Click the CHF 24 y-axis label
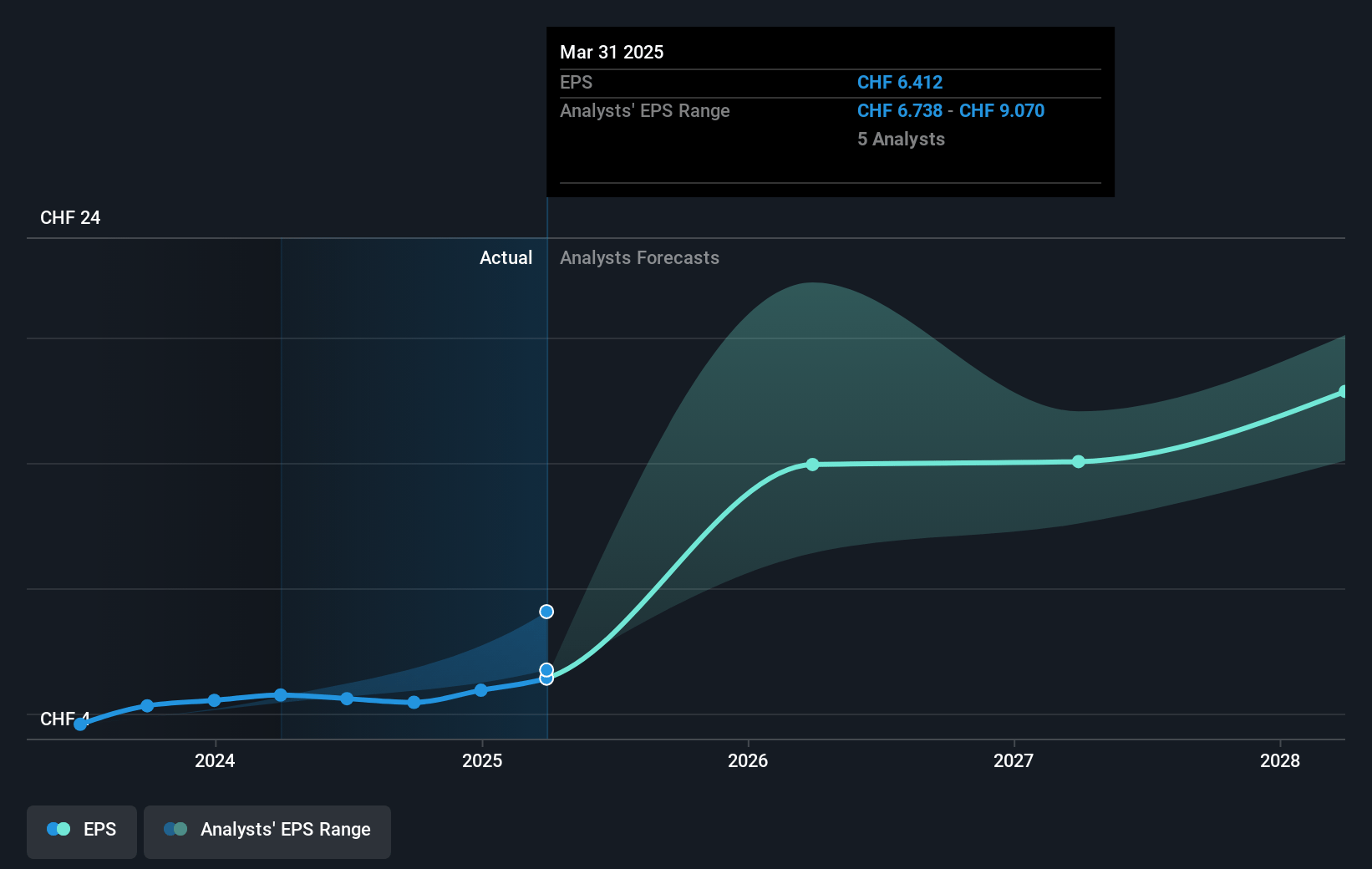The image size is (1372, 869). coord(70,218)
